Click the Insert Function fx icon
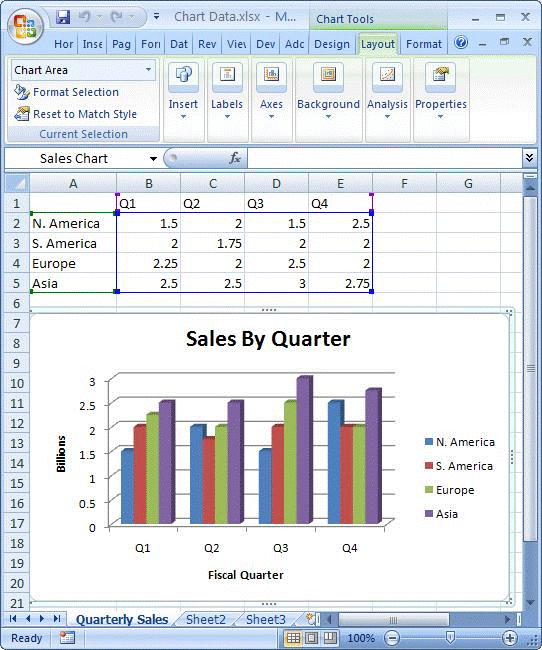 click(235, 158)
